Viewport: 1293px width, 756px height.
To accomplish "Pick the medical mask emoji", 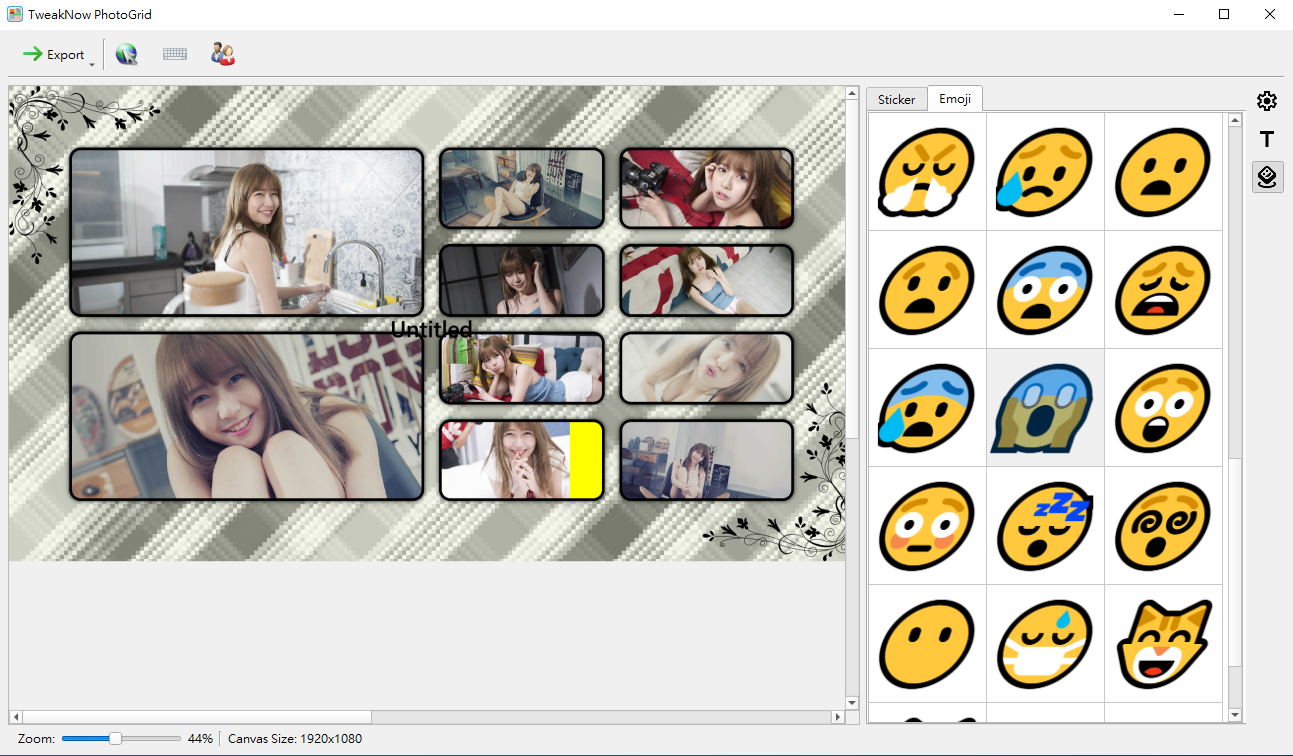I will [x=1045, y=643].
